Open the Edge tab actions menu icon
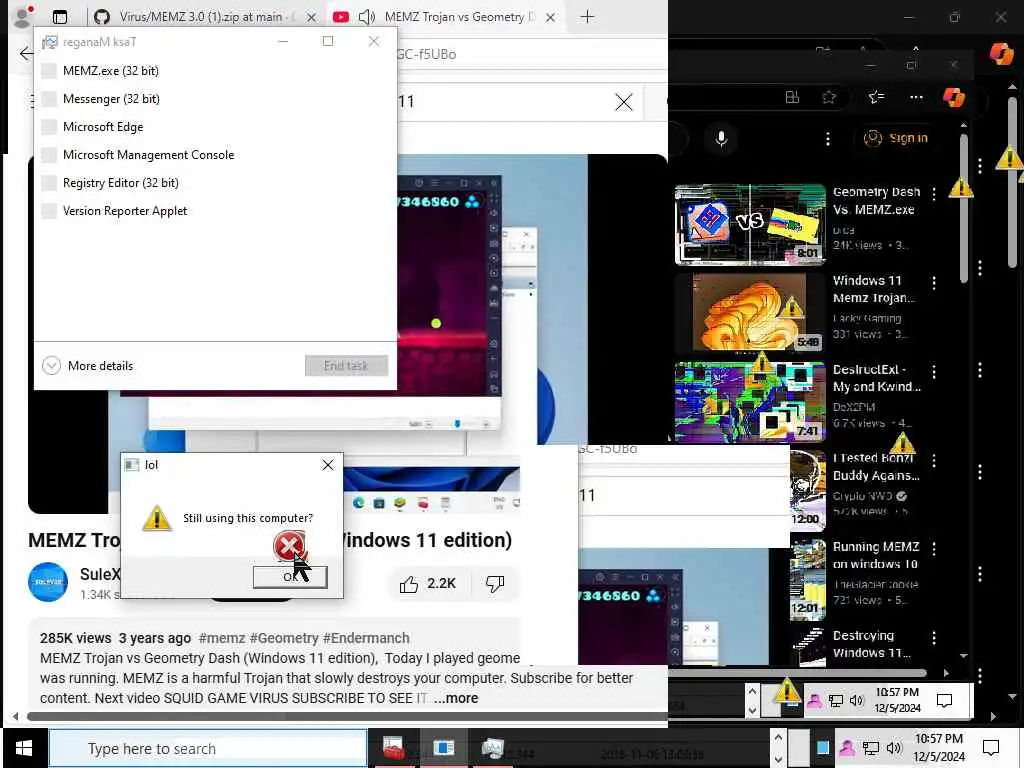1024x768 pixels. click(x=60, y=17)
